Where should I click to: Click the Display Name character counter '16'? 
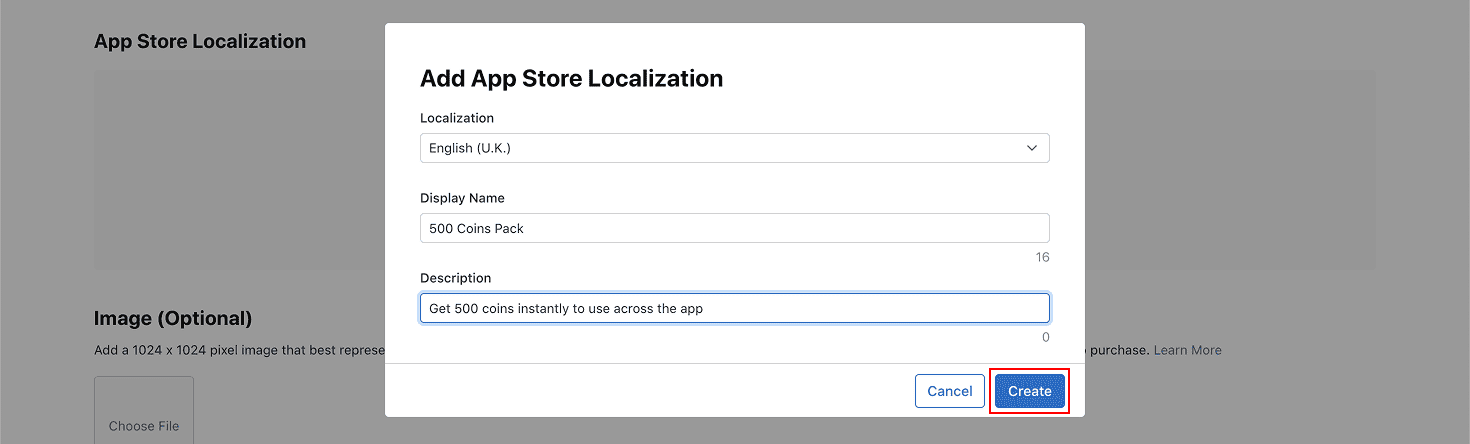tap(1042, 257)
